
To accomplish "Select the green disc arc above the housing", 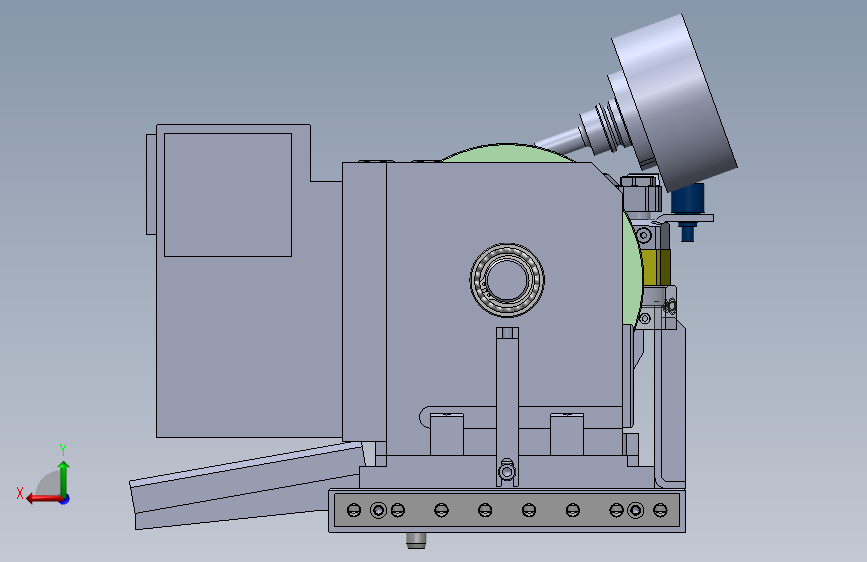I will (x=509, y=153).
